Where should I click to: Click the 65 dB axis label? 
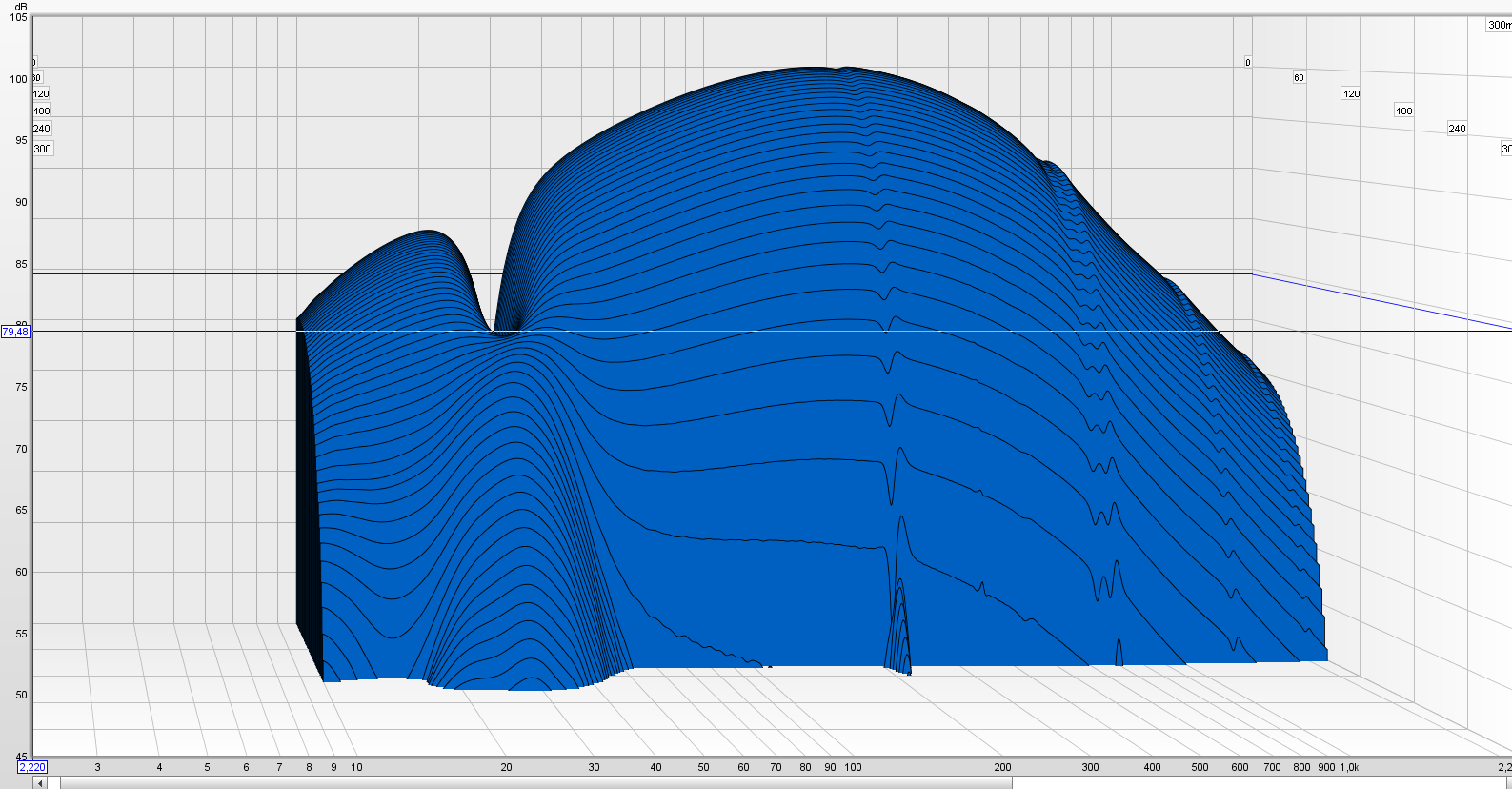click(x=21, y=510)
